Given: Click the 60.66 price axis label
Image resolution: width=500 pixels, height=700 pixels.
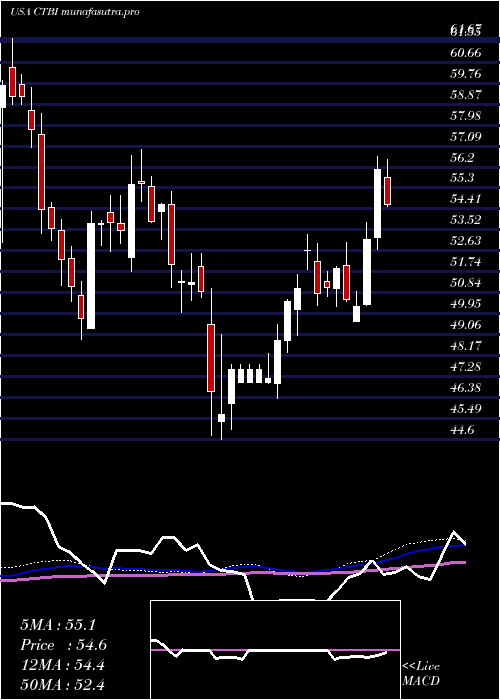Looking at the screenshot, I should [x=466, y=53].
